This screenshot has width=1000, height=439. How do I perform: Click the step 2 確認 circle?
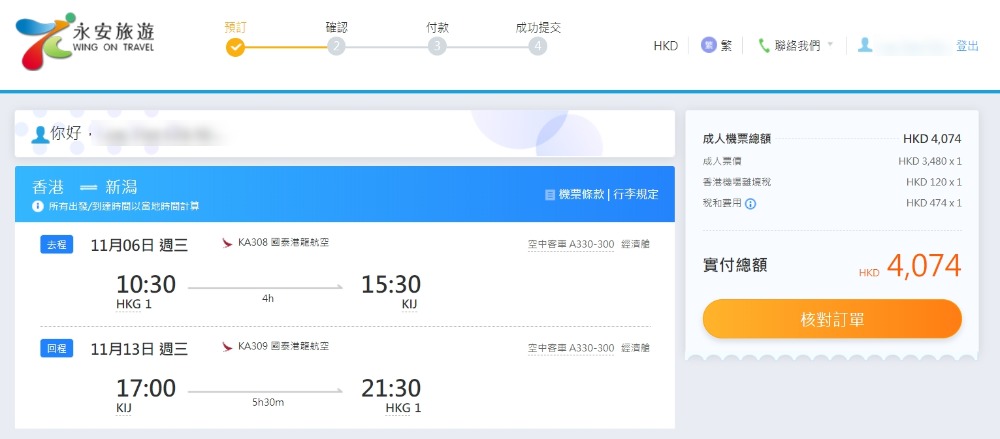coord(336,46)
